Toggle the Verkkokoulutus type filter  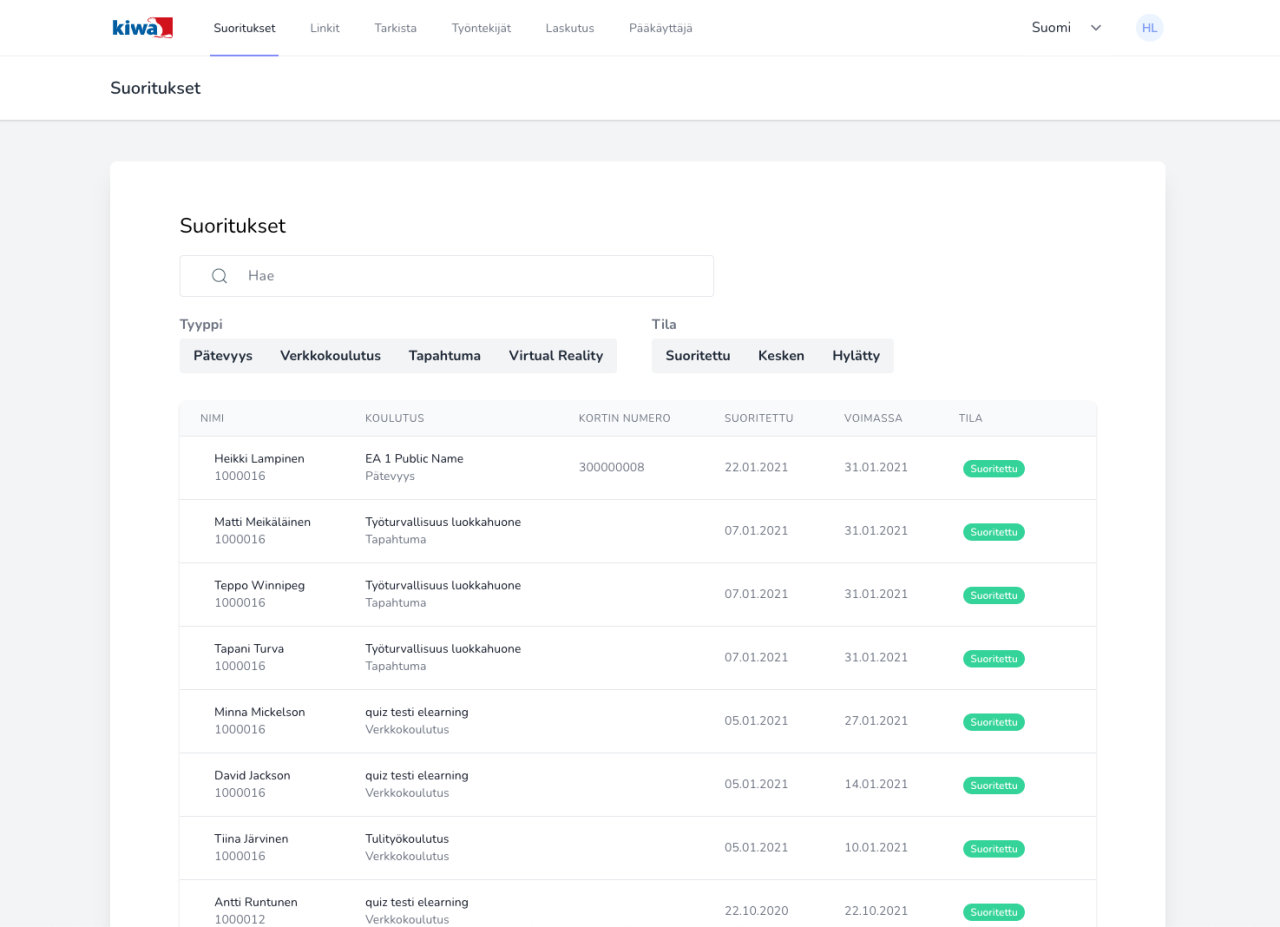coord(330,356)
